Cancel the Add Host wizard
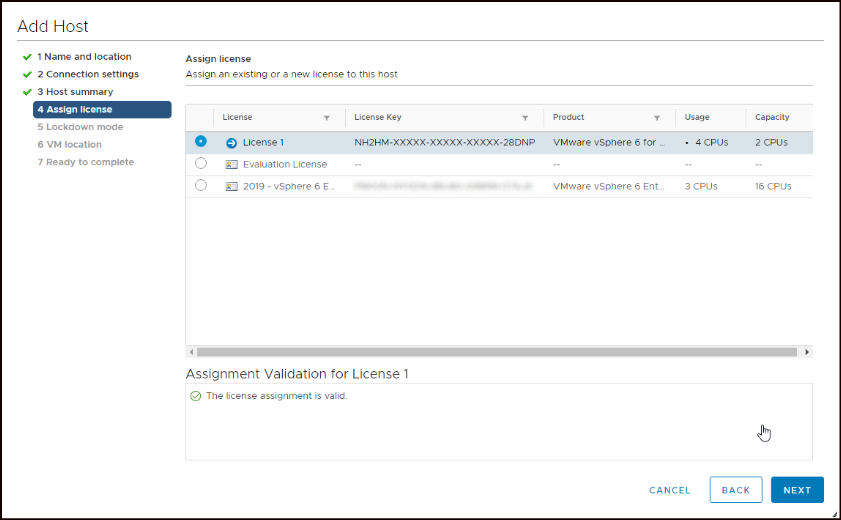Screen dimensions: 841x520 [x=669, y=490]
